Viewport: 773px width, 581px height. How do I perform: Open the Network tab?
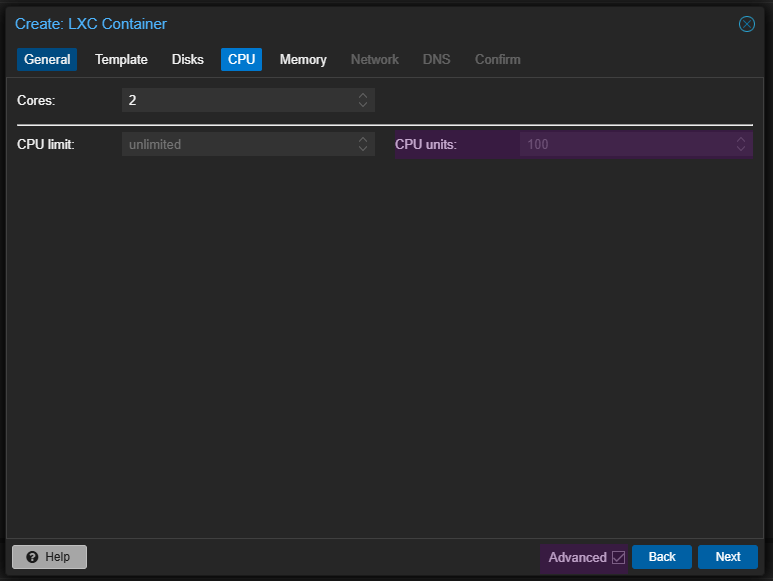375,59
